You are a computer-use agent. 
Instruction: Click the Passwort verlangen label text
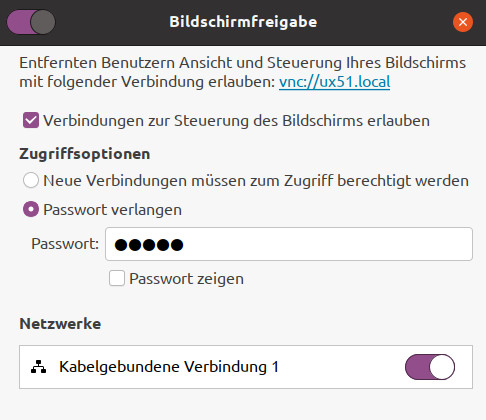point(113,210)
